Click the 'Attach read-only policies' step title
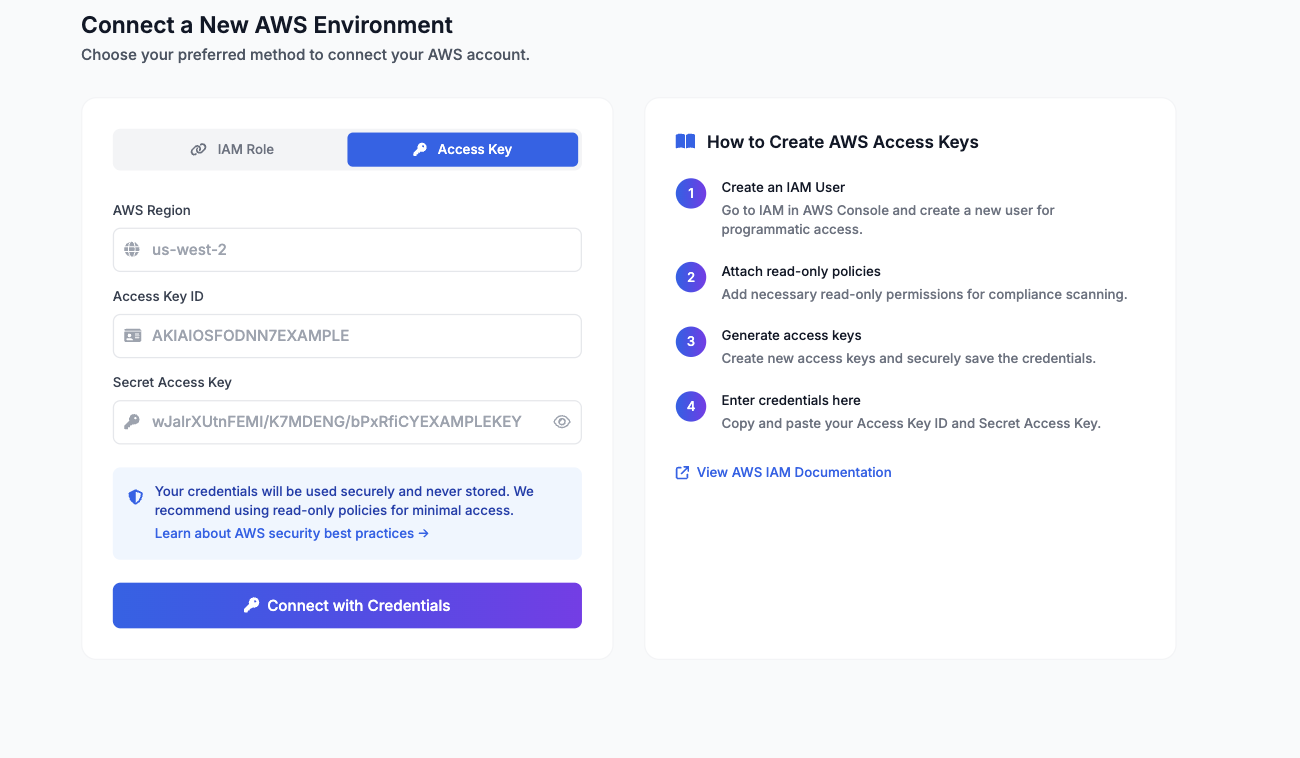 pyautogui.click(x=801, y=272)
